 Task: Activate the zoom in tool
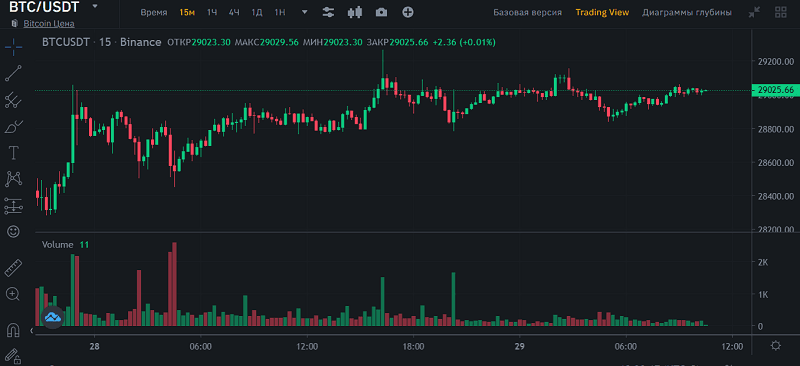[x=13, y=294]
